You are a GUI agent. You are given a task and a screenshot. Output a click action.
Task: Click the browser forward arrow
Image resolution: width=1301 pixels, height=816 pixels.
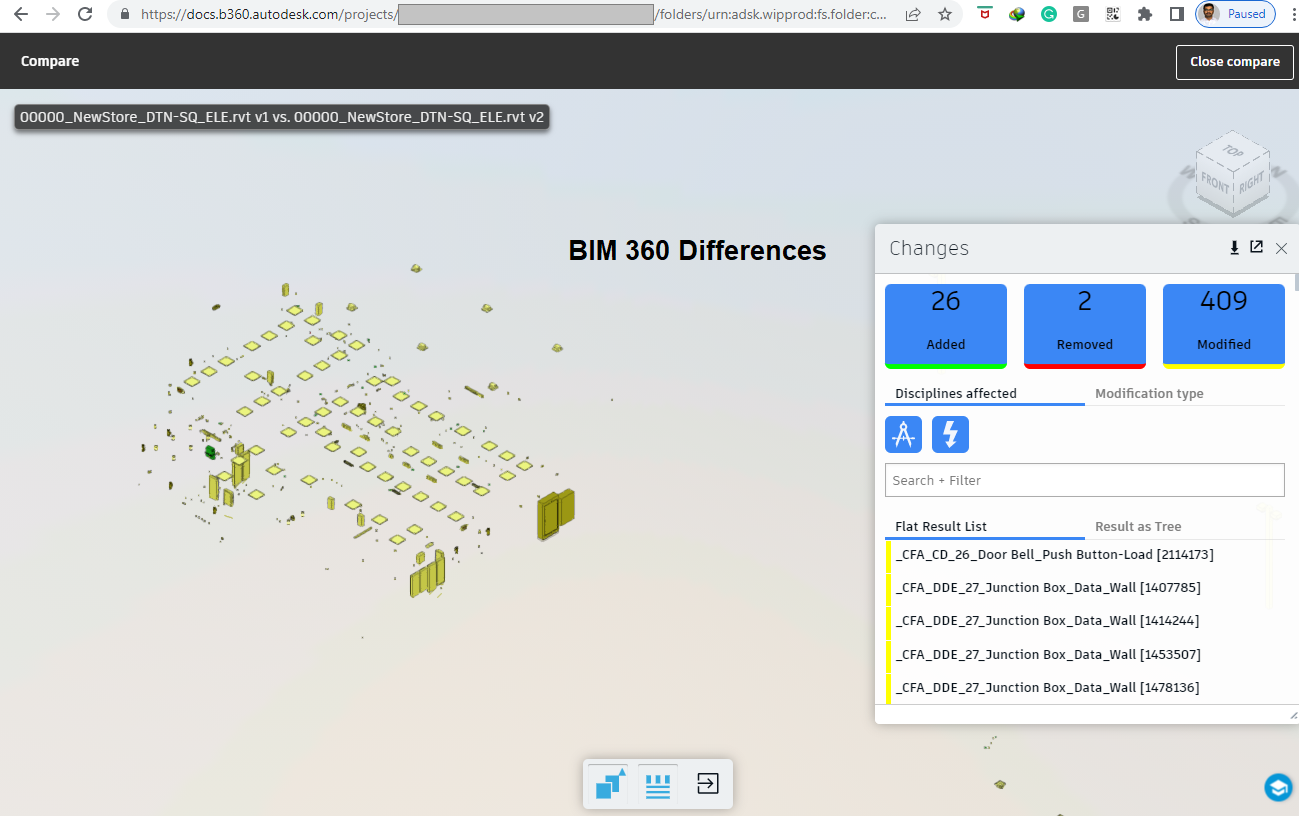(x=53, y=15)
